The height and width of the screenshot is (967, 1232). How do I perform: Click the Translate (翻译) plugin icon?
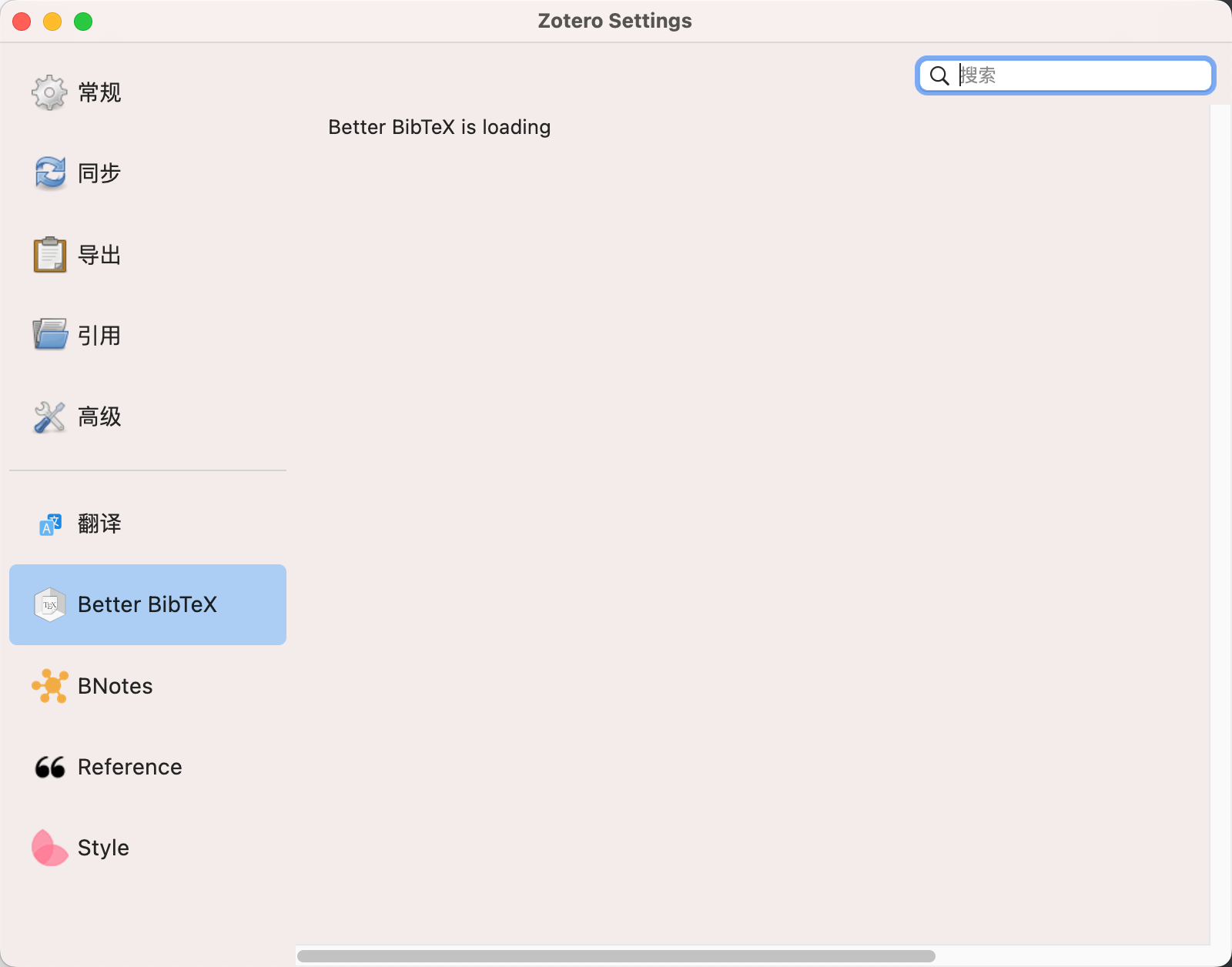(50, 524)
